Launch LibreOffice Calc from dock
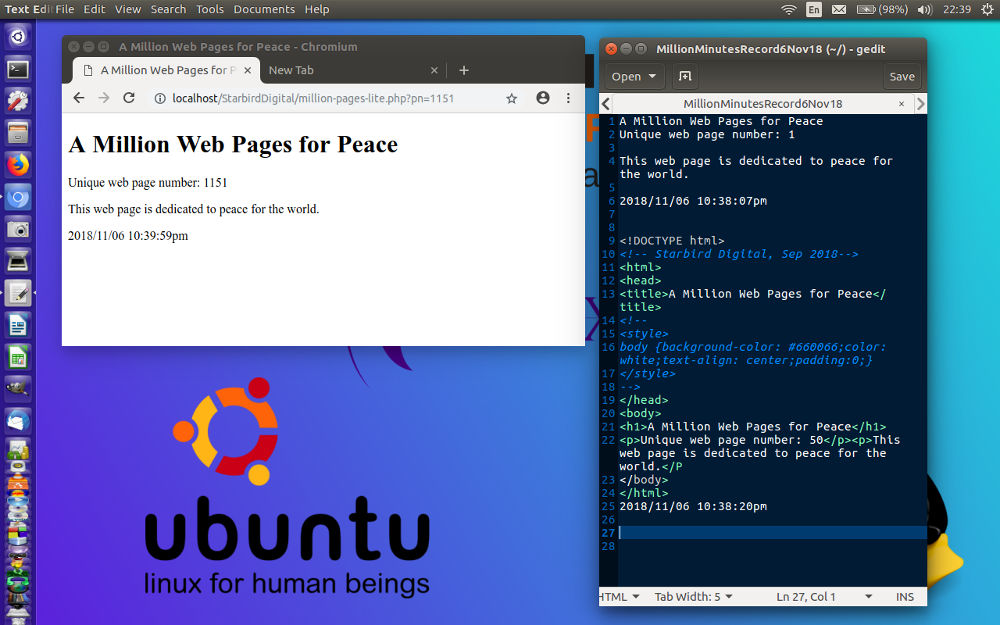The image size is (1000, 625). (x=18, y=357)
